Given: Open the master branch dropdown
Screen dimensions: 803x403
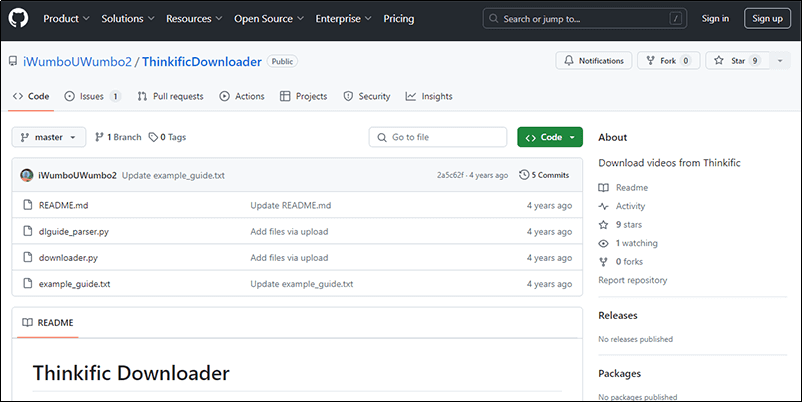Looking at the screenshot, I should [49, 137].
